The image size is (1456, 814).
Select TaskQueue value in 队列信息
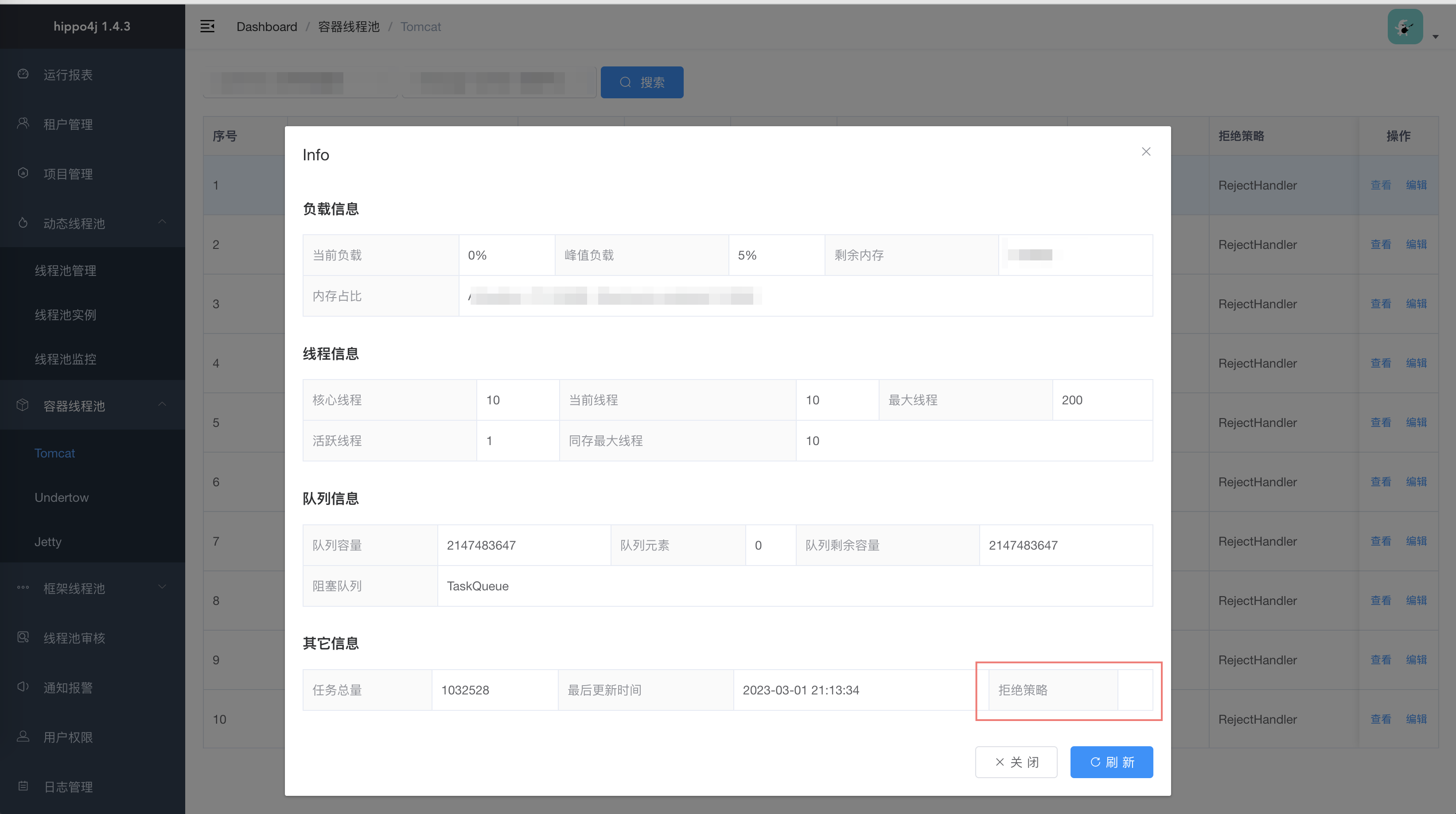478,586
